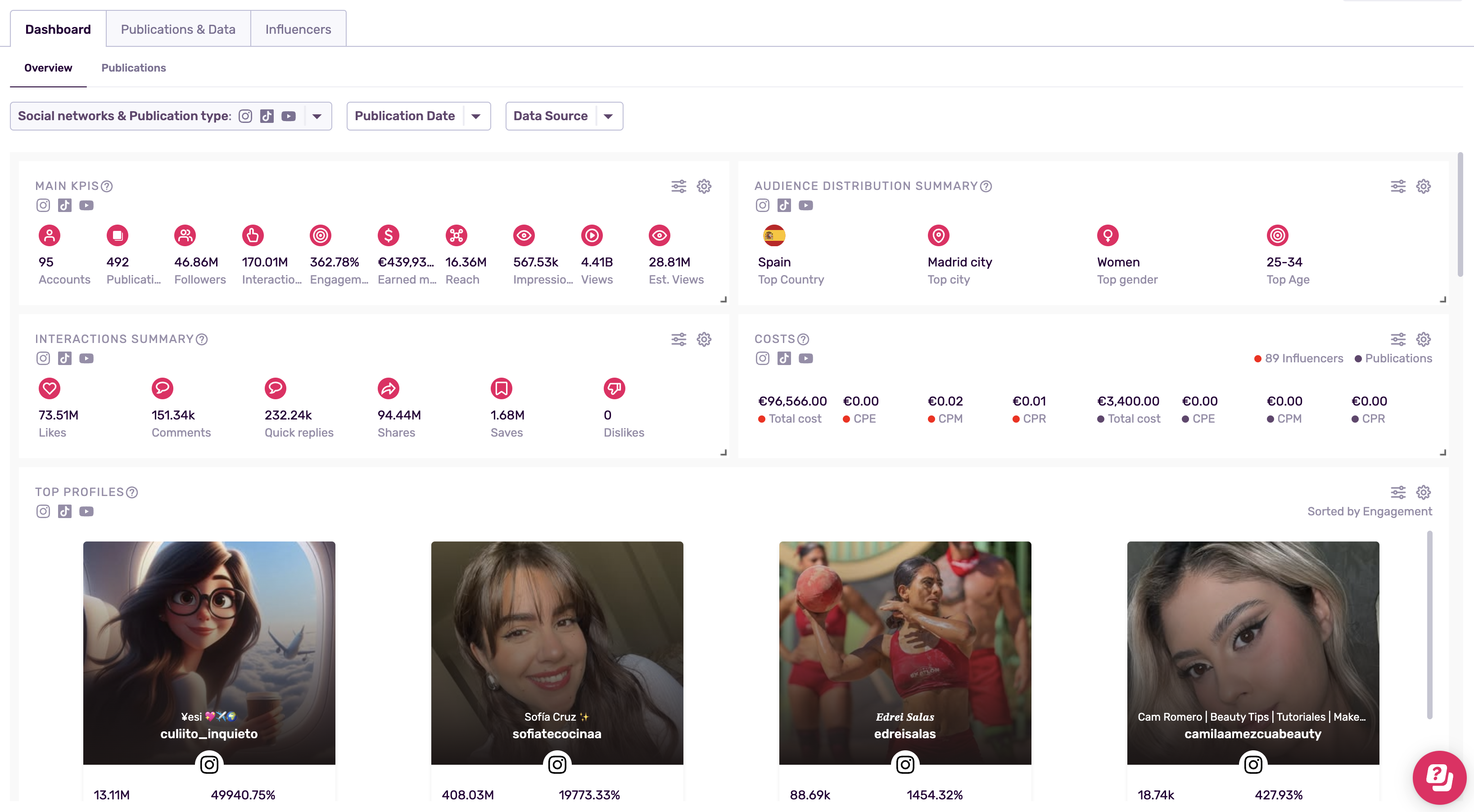The image size is (1474, 812).
Task: Click the Instagram badge on sofiatecocinaa card
Action: (557, 764)
